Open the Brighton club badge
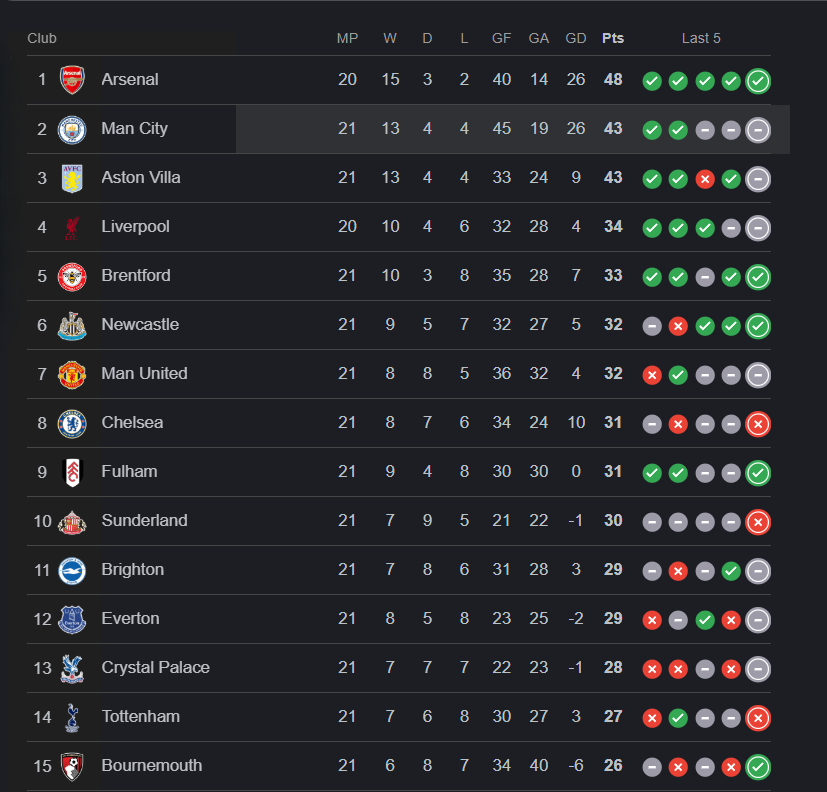827x792 pixels. (72, 570)
